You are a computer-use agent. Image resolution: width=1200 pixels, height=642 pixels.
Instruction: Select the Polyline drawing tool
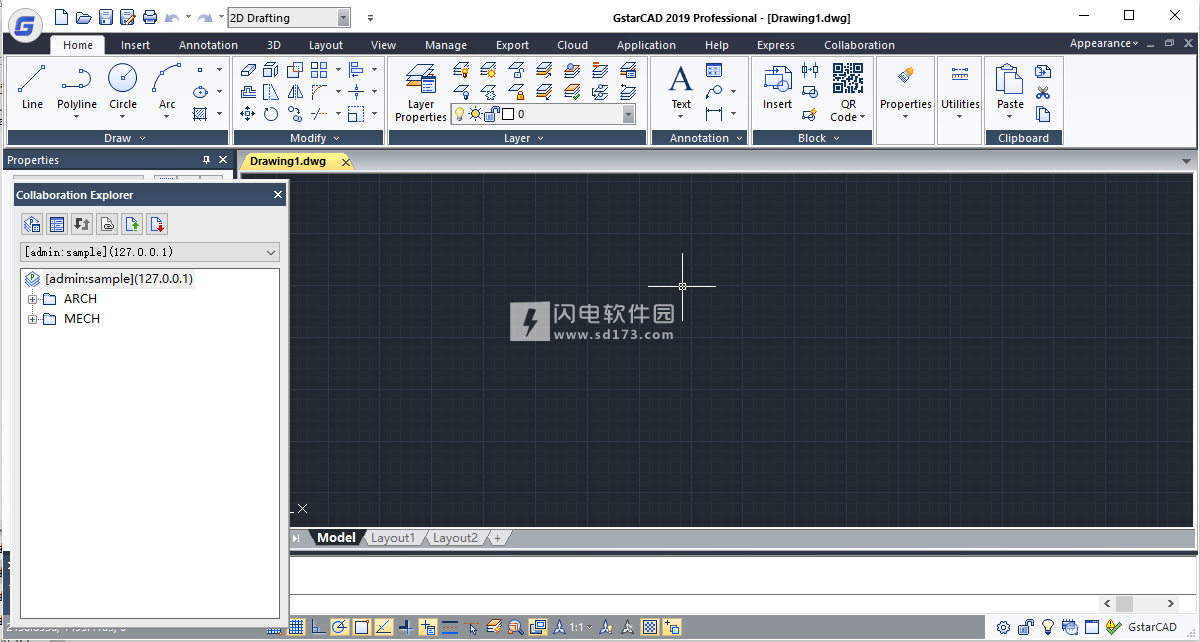(x=77, y=87)
